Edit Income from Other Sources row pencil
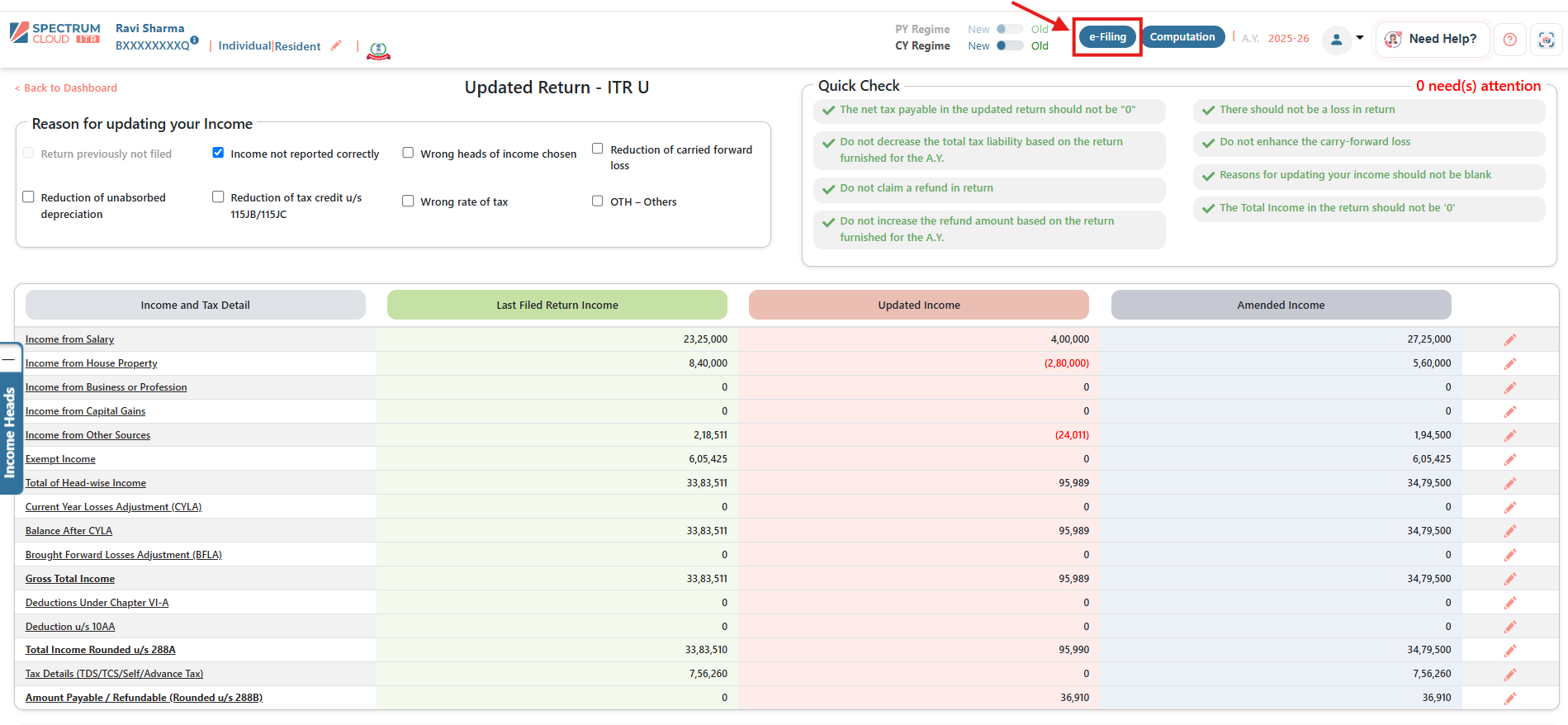Screen dimensions: 1568x725 pos(1509,436)
